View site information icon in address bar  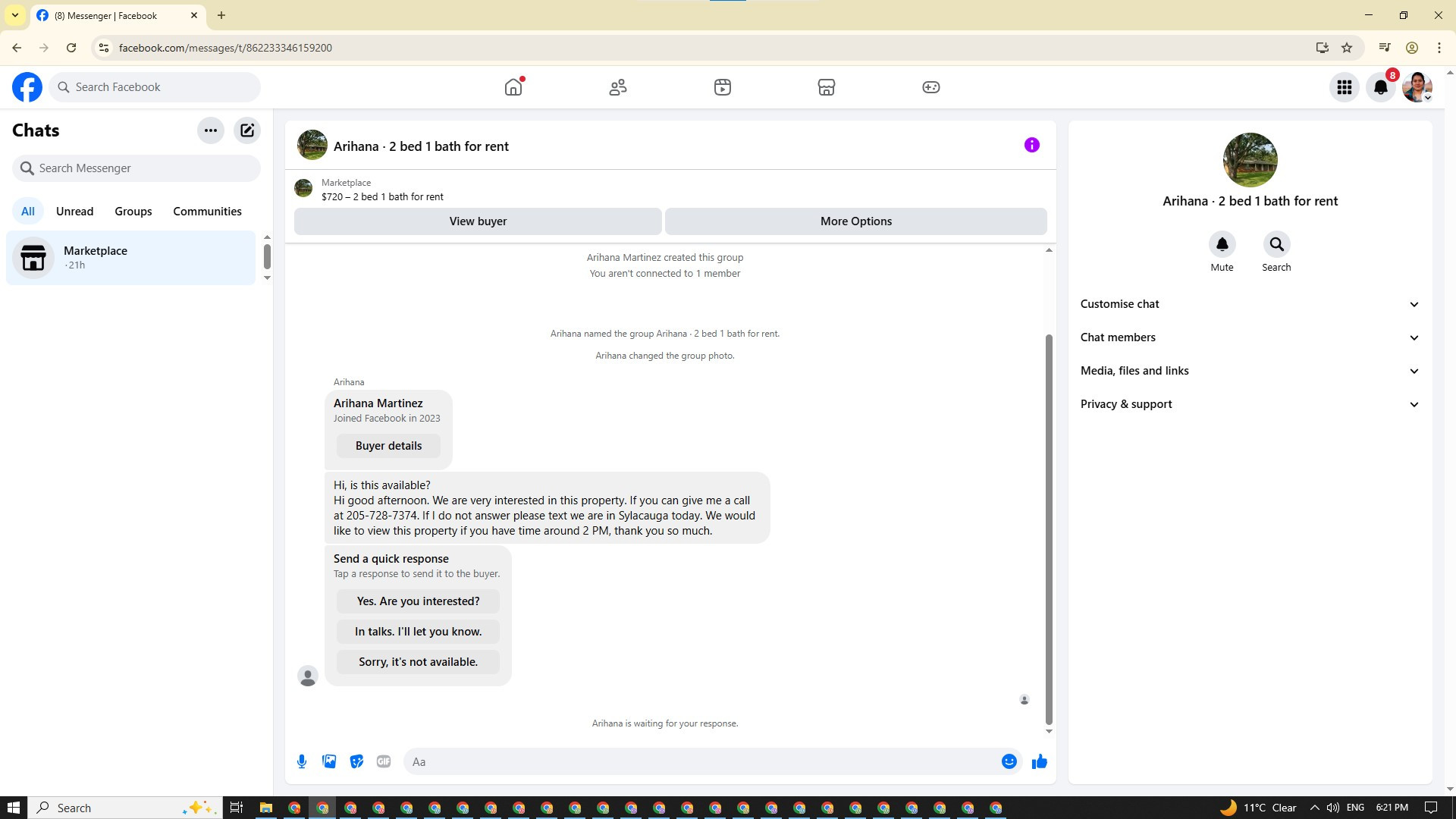(104, 48)
